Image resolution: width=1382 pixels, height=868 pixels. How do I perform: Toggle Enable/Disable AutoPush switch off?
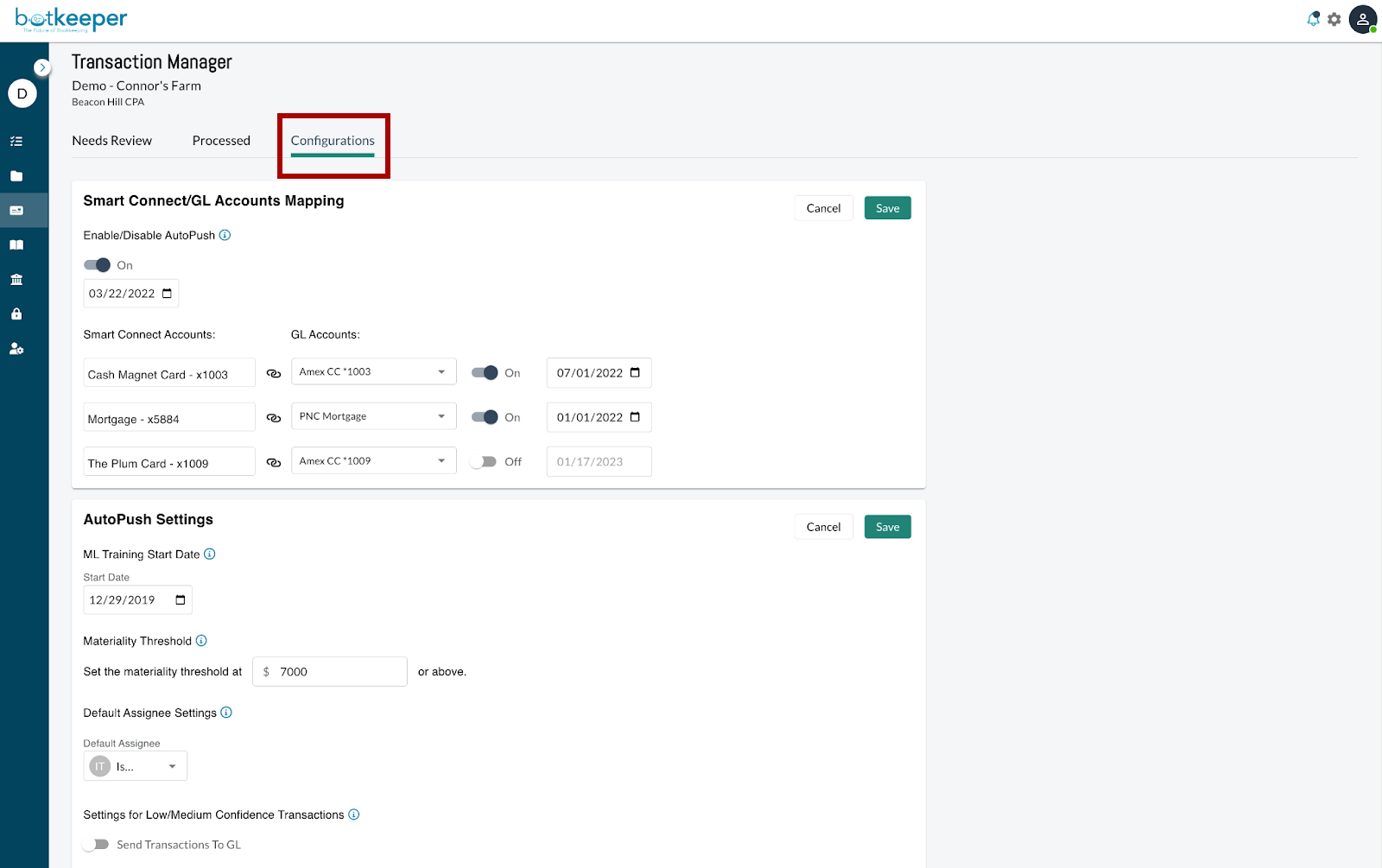[97, 265]
